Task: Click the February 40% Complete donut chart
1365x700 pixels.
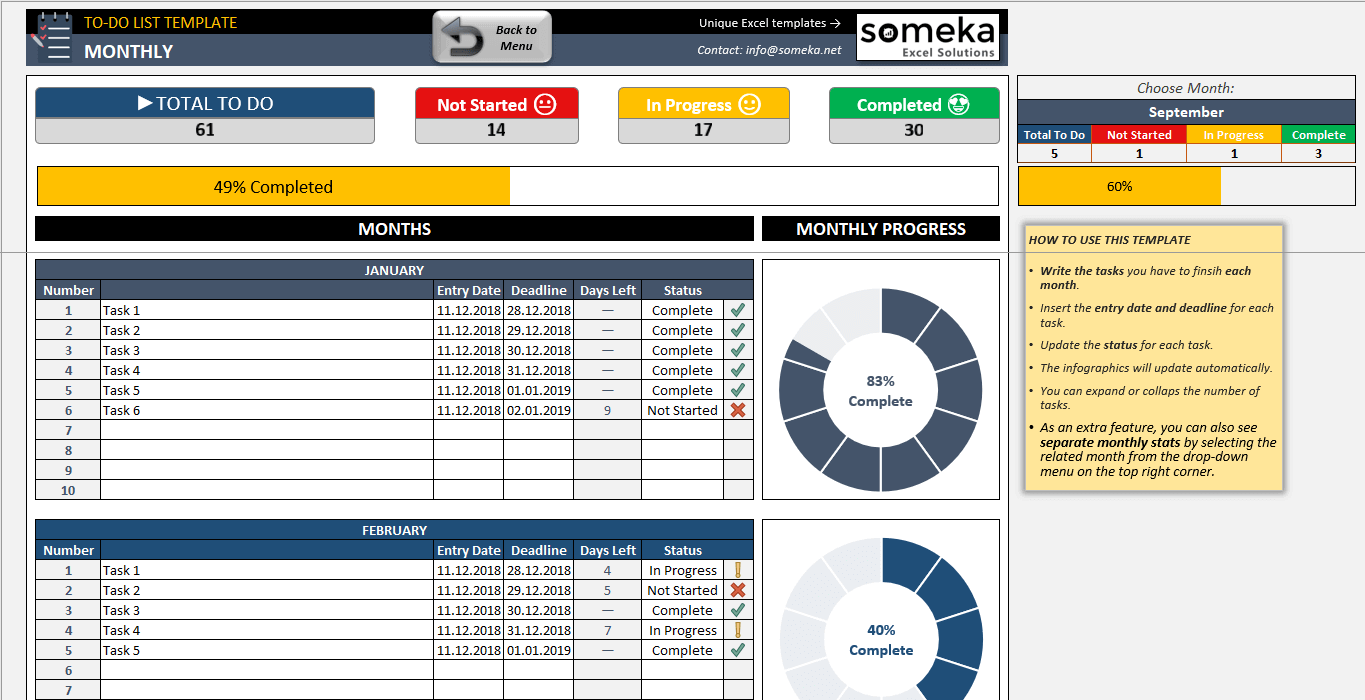Action: pyautogui.click(x=881, y=619)
